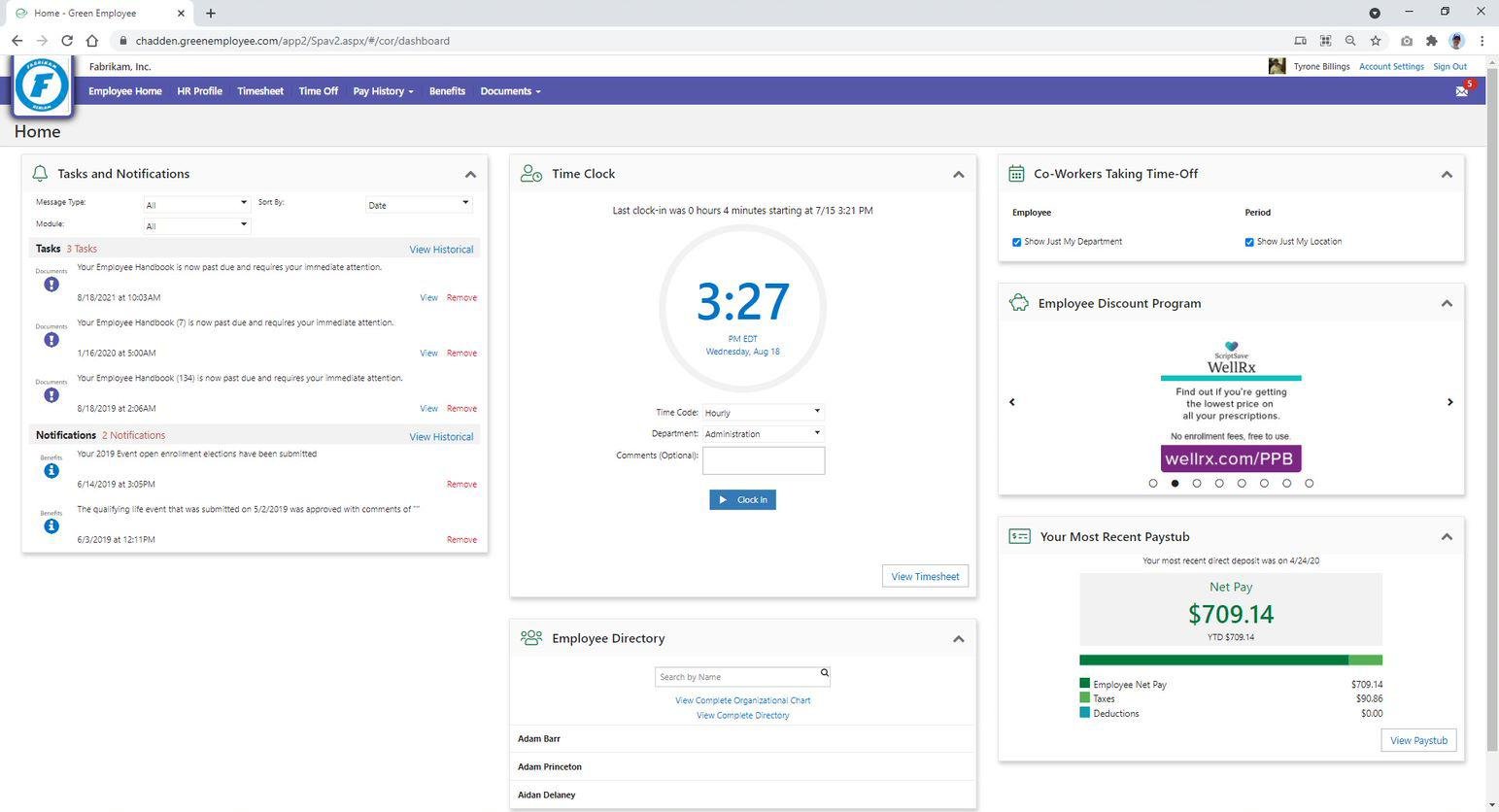Click the green net pay progress bar

pos(1214,660)
